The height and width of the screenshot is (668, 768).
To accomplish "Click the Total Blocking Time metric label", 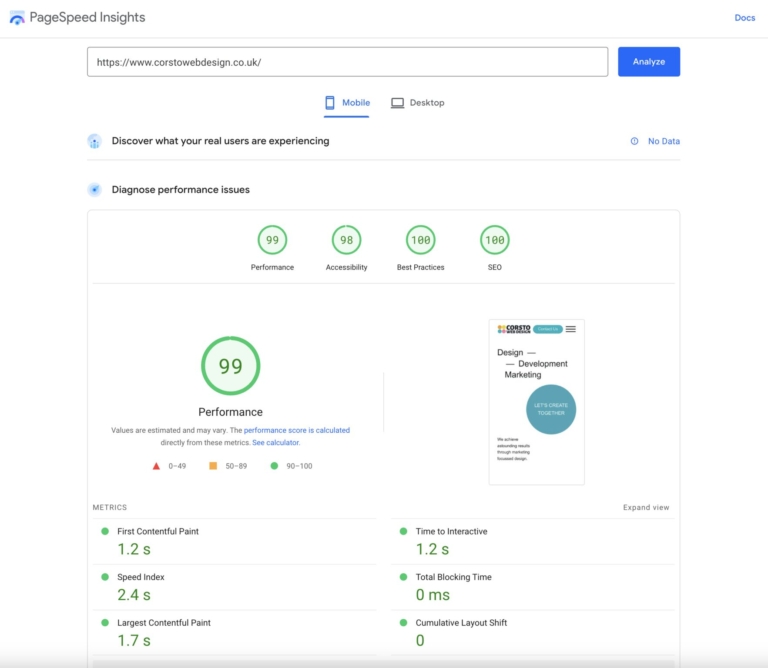I will pos(453,577).
